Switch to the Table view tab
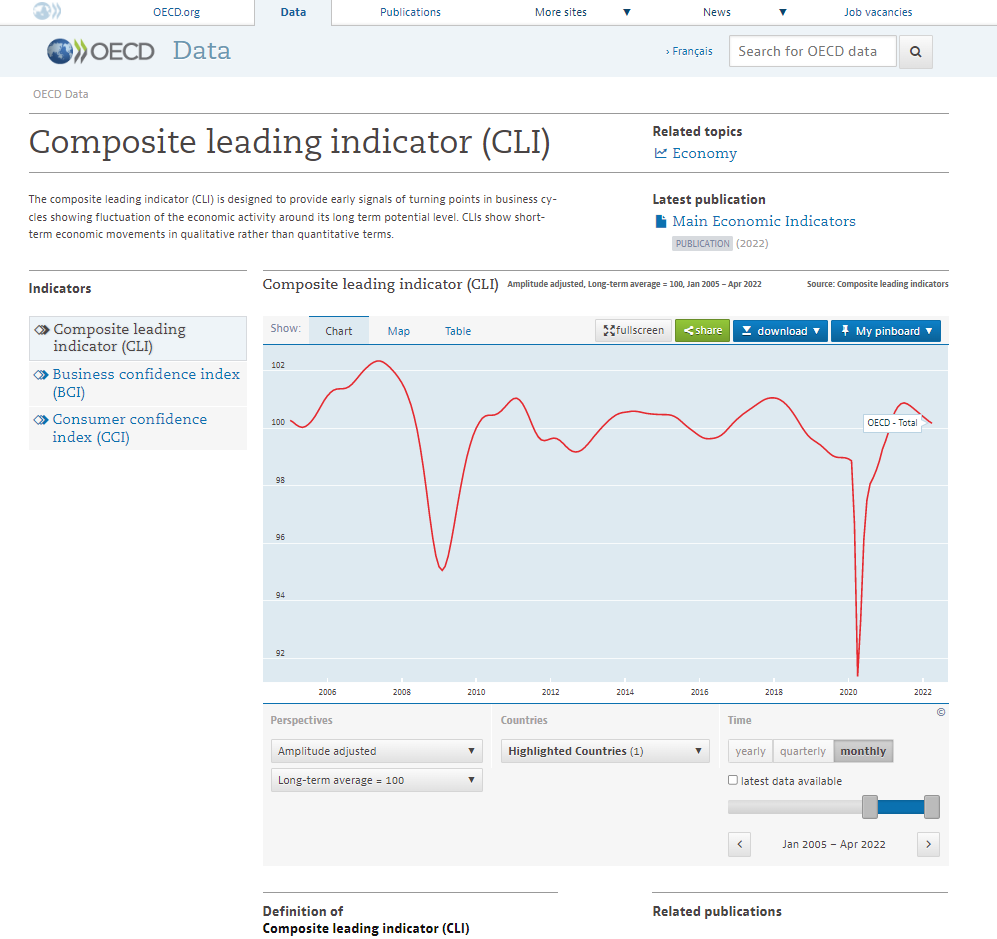 click(458, 330)
